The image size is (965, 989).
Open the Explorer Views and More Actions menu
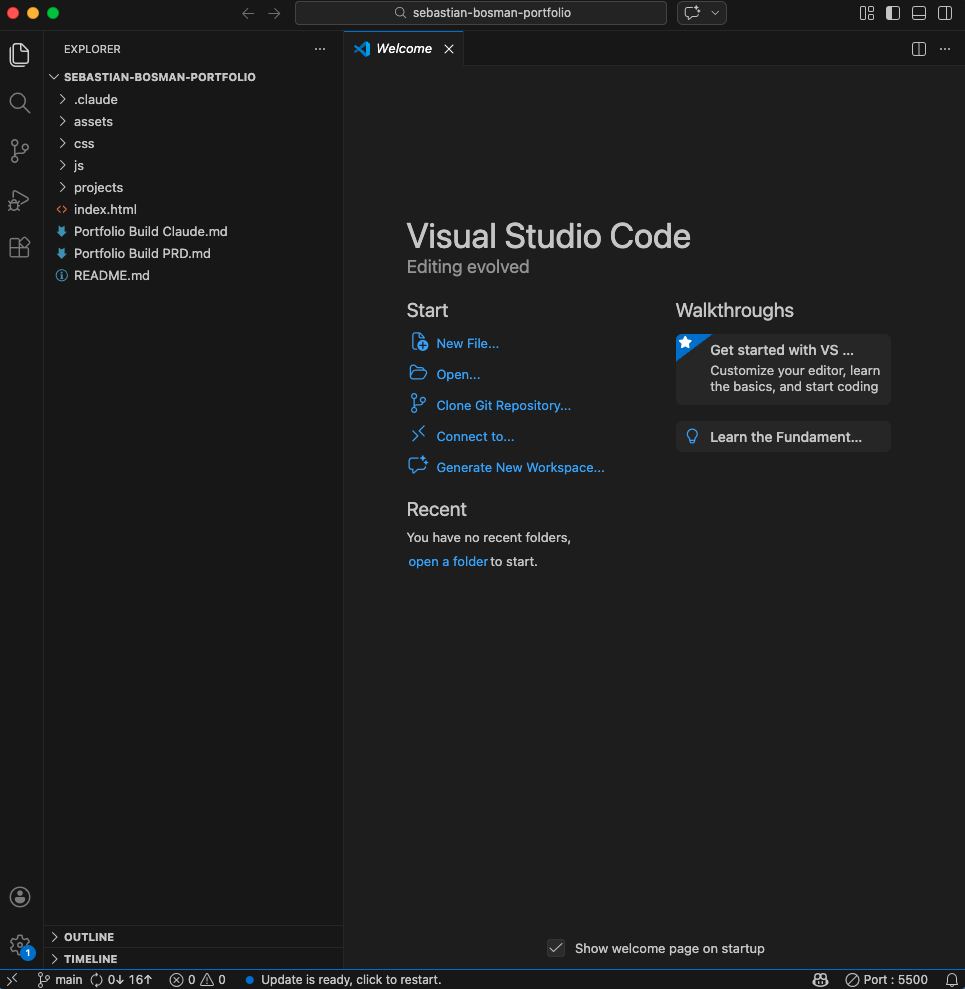(319, 48)
